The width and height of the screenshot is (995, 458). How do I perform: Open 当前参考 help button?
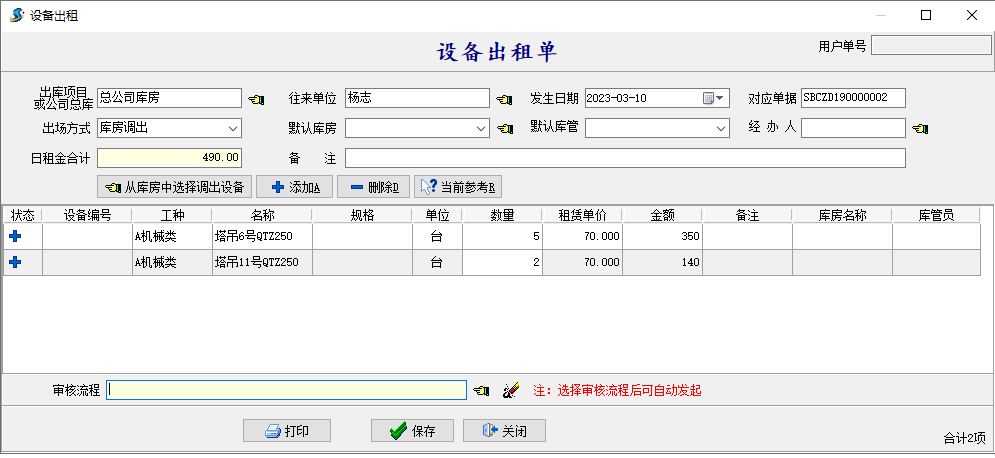point(458,187)
